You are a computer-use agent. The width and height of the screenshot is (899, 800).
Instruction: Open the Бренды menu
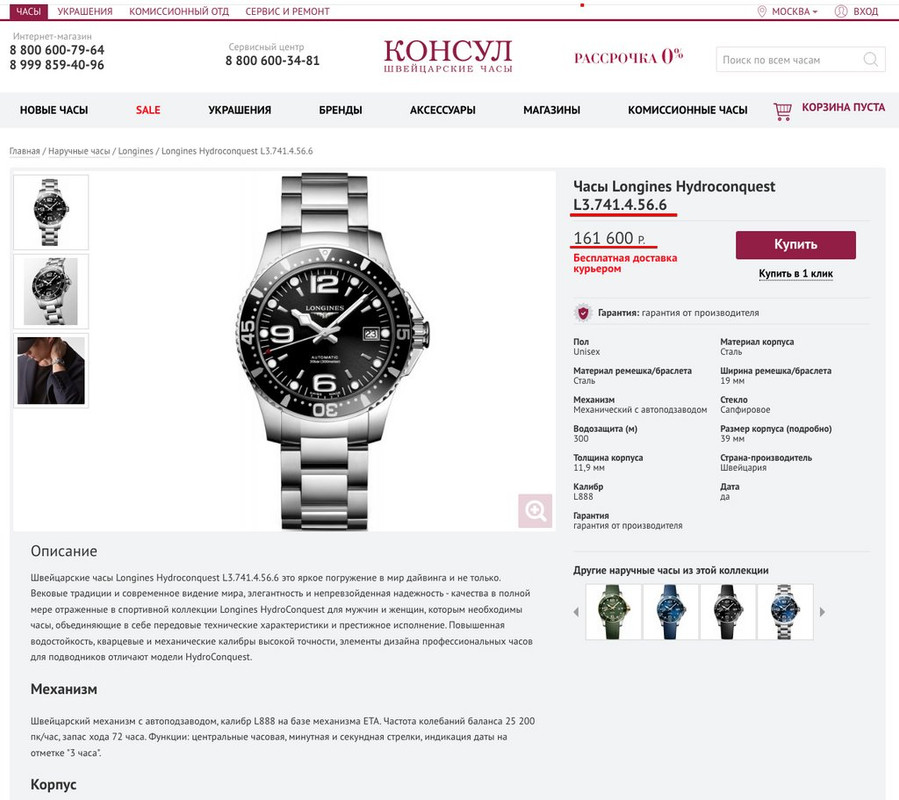pyautogui.click(x=341, y=110)
